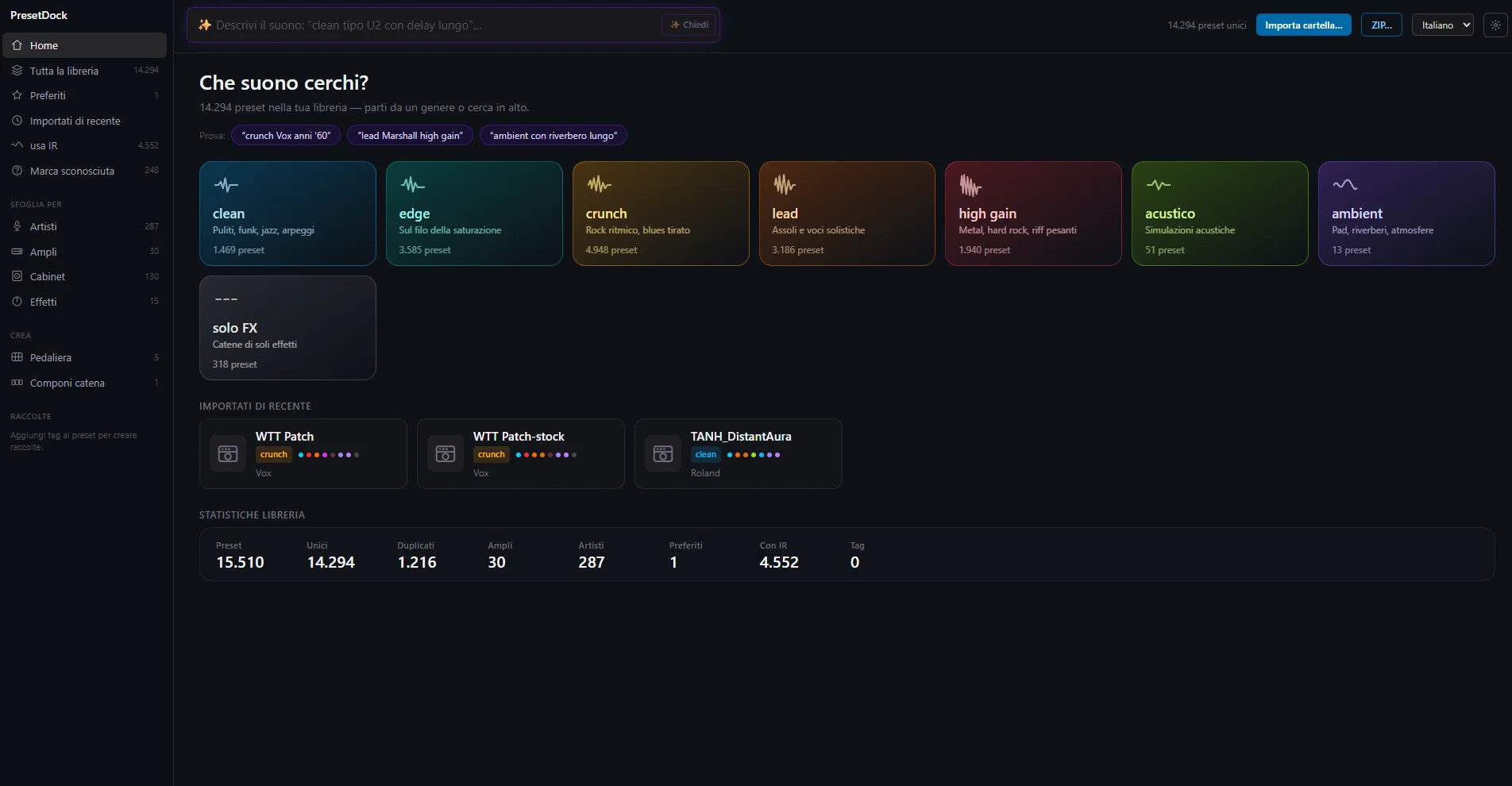The width and height of the screenshot is (1512, 786).
Task: Select the Artisti microphone icon
Action: click(x=17, y=226)
